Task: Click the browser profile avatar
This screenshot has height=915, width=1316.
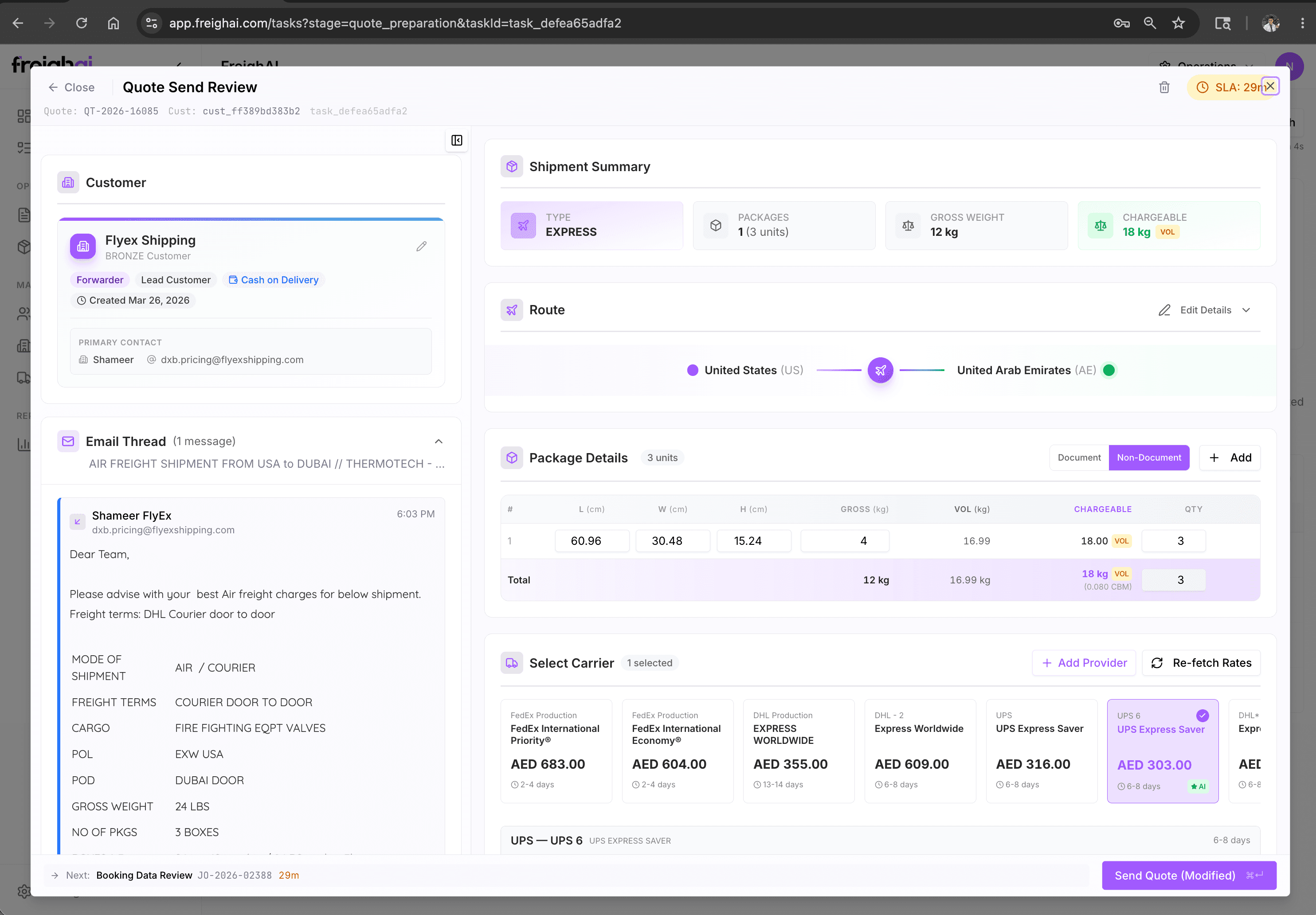Action: click(x=1271, y=23)
